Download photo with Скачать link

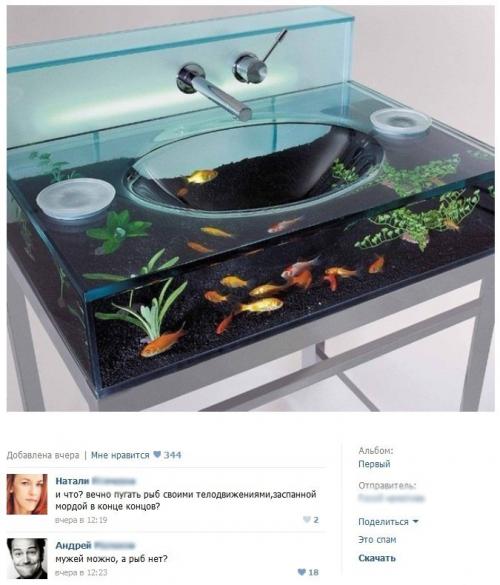pos(377,558)
